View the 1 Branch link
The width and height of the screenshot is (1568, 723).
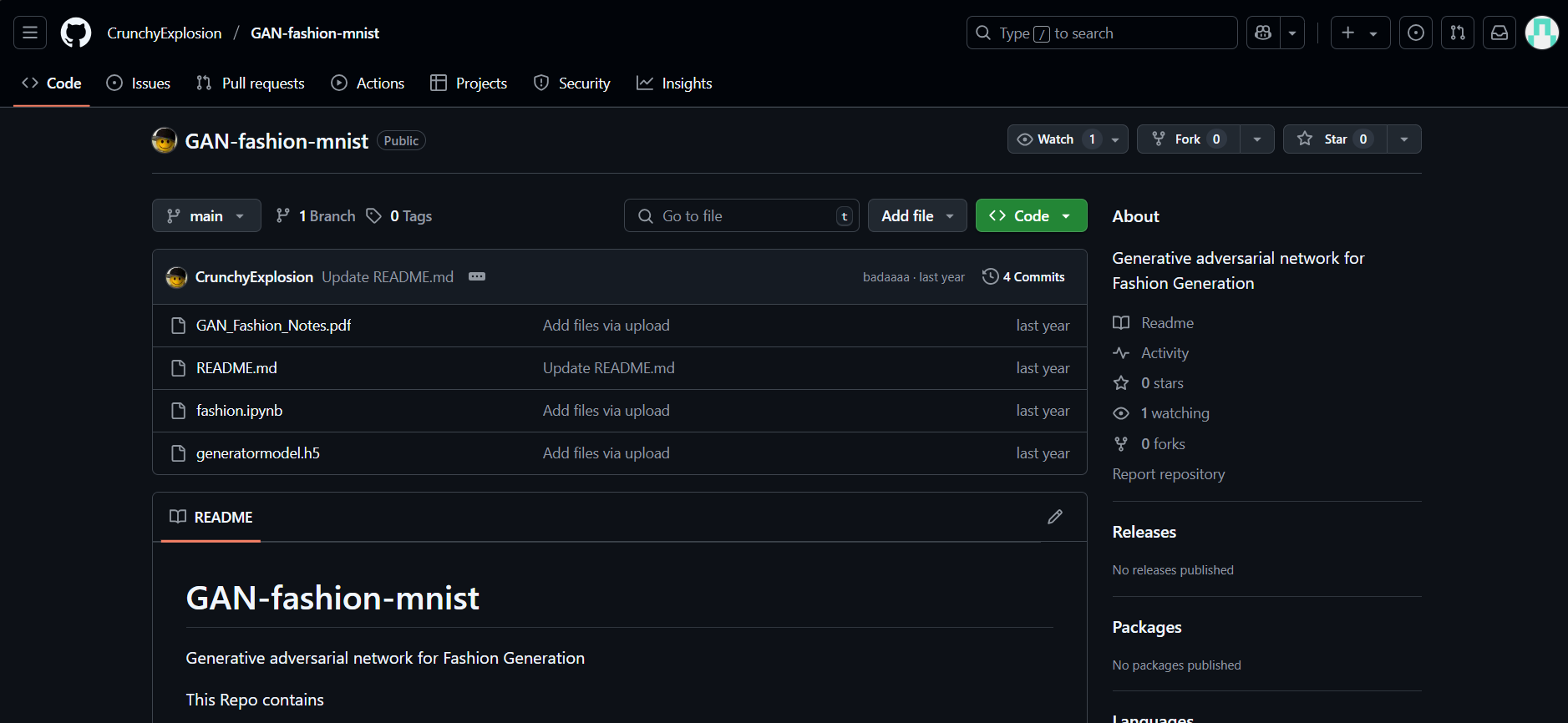316,216
